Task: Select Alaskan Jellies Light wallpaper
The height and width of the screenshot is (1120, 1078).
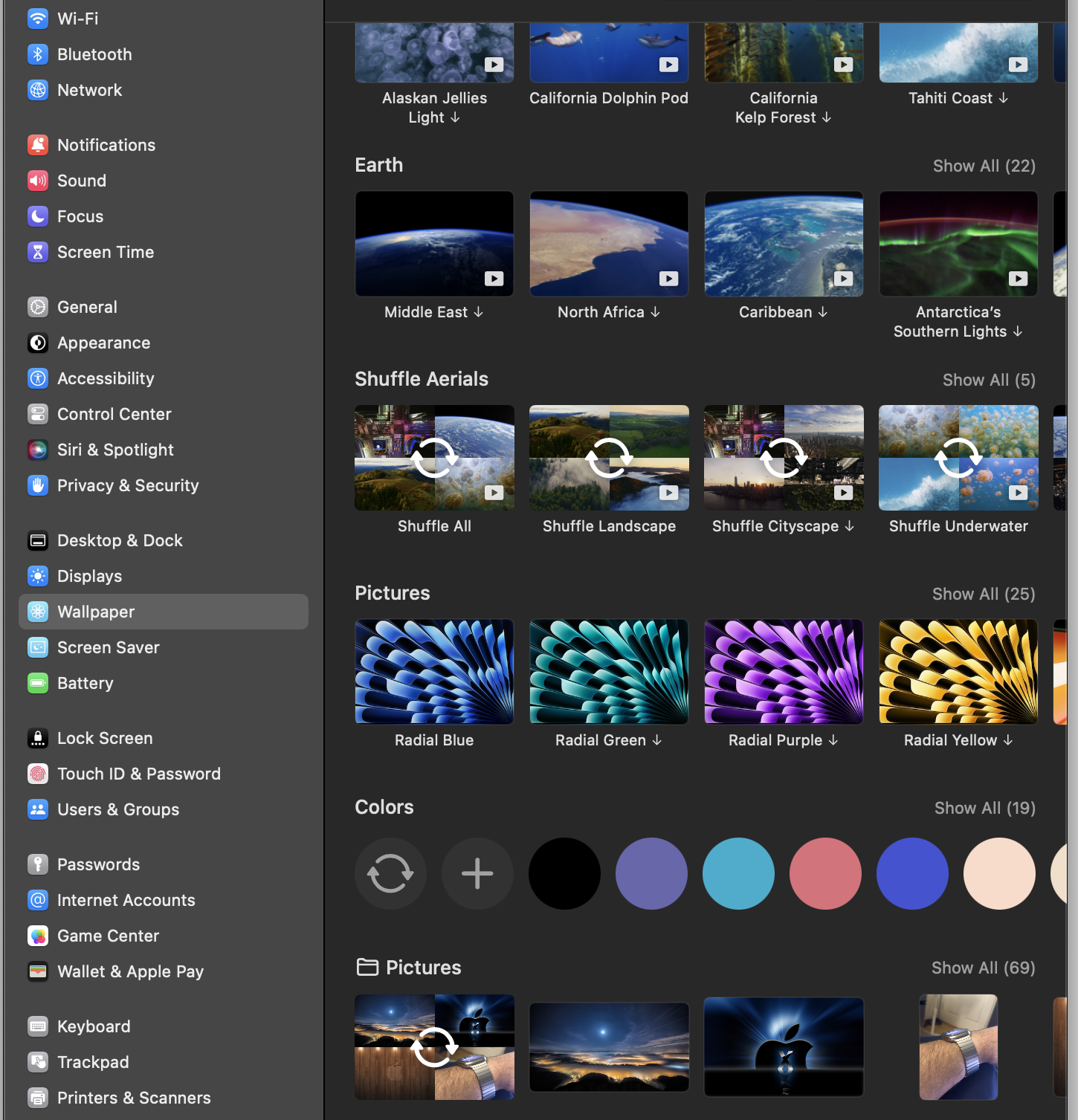Action: [x=434, y=52]
